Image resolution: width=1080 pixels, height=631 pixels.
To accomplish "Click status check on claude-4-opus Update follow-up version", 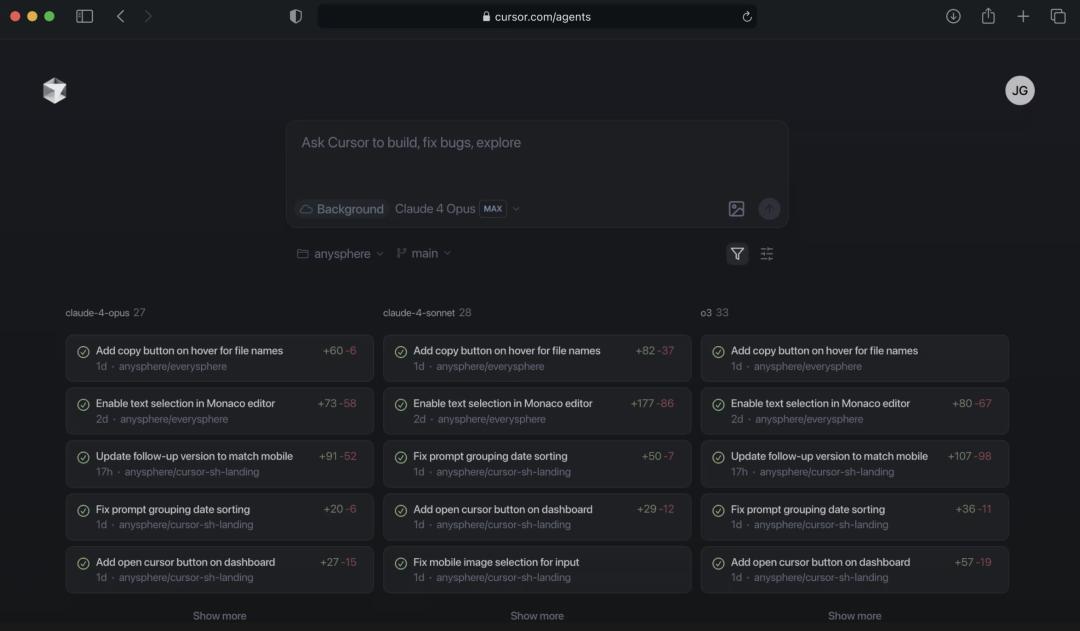I will click(83, 457).
